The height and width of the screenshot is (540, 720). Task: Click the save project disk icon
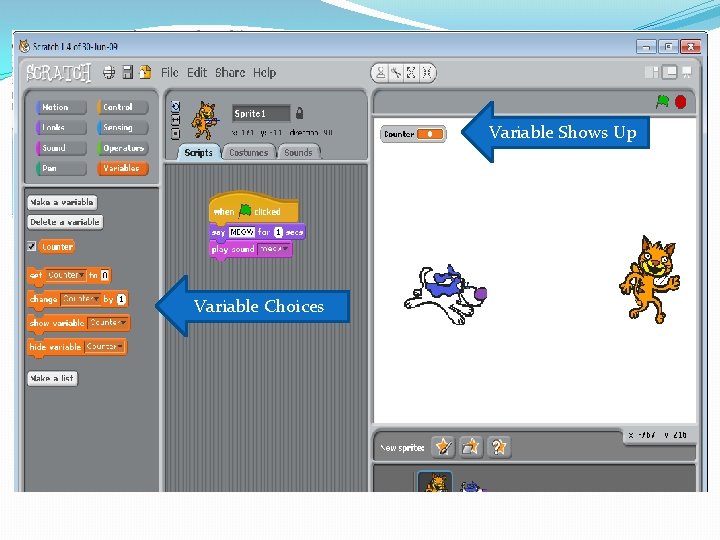[x=128, y=73]
